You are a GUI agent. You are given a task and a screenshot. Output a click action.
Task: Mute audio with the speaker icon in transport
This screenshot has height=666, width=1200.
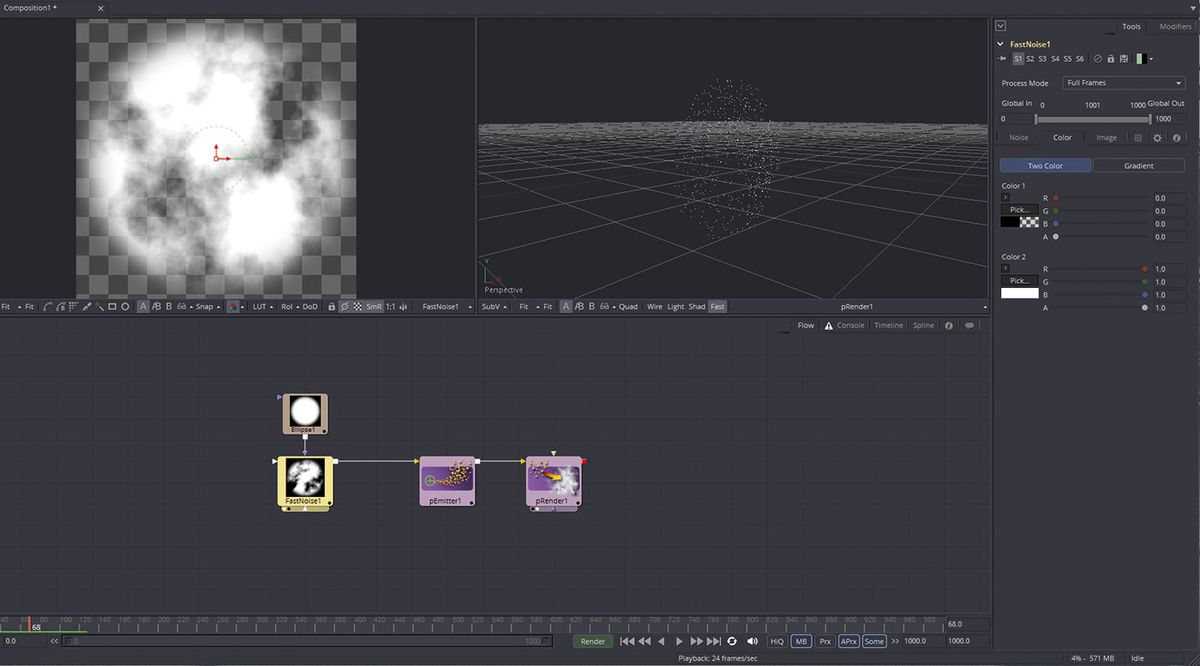(x=752, y=641)
